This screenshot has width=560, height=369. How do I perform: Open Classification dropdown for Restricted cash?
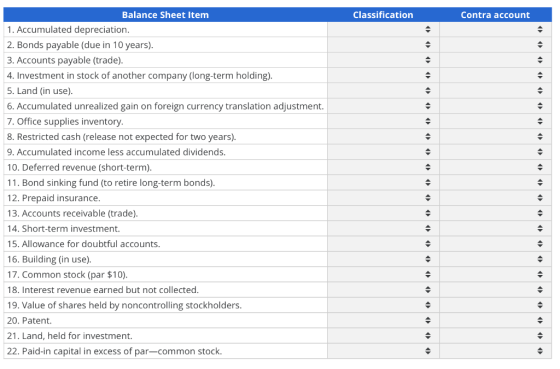[383, 137]
